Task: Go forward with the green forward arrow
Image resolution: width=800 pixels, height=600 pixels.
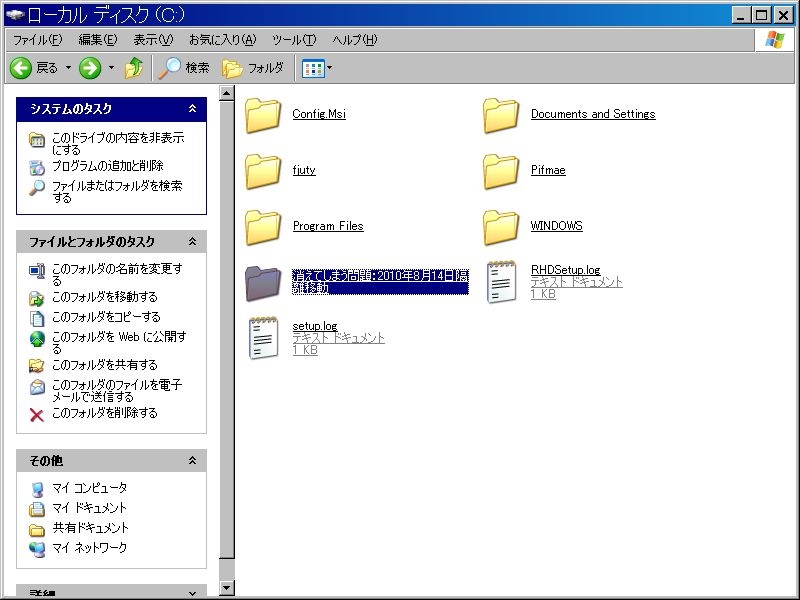Action: (90, 68)
